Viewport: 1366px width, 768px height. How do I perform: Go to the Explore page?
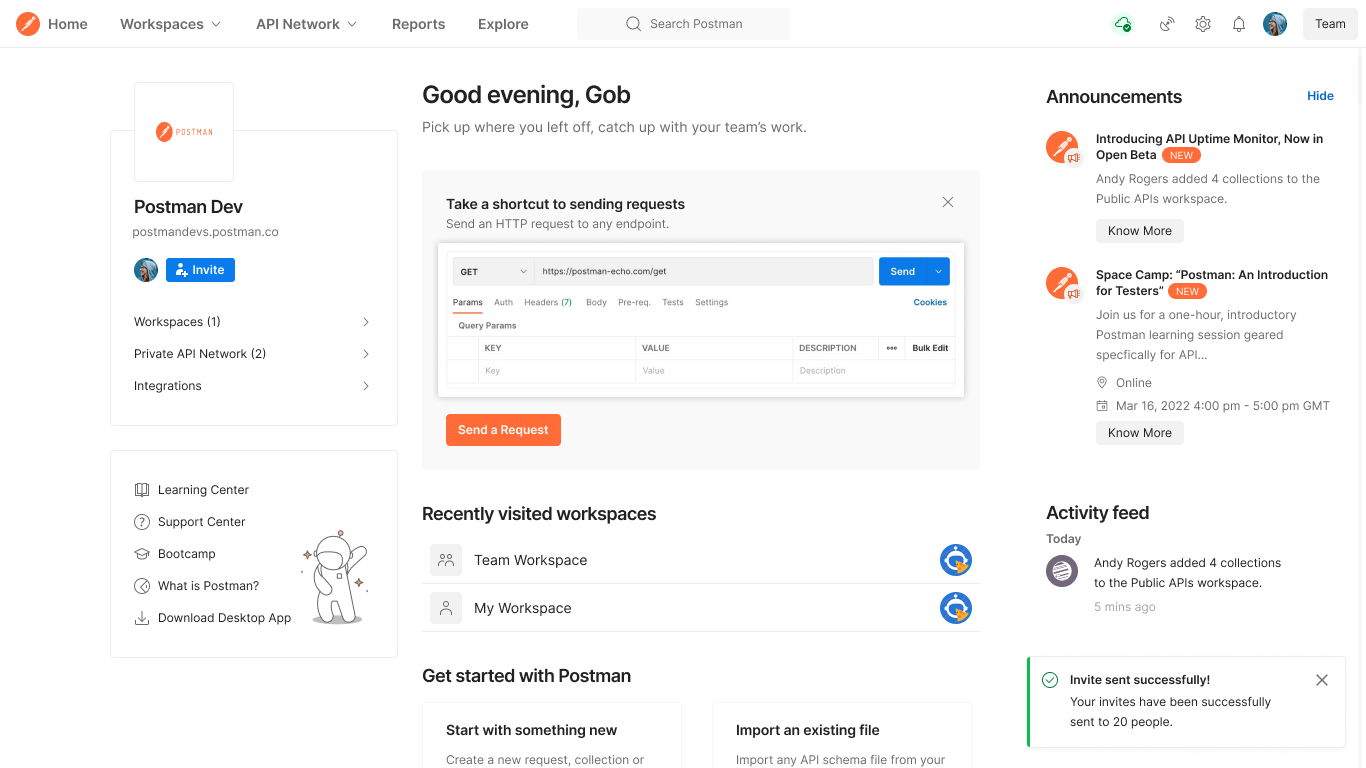[503, 24]
